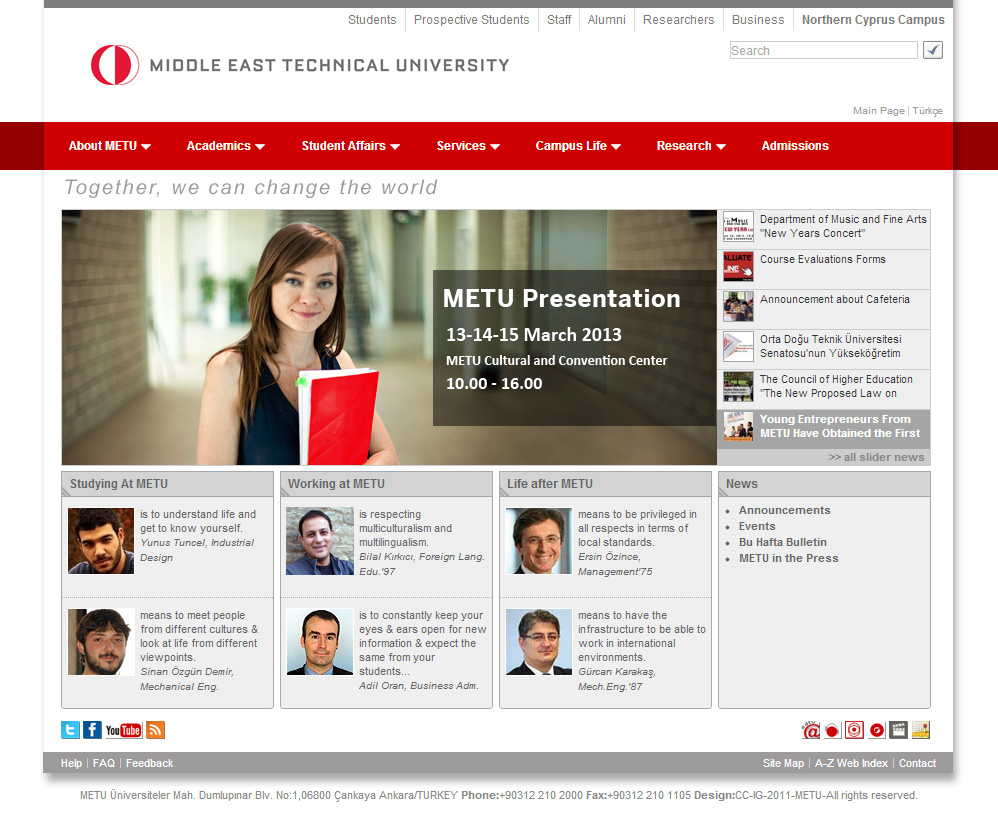Expand the Services dropdown menu

tap(468, 146)
